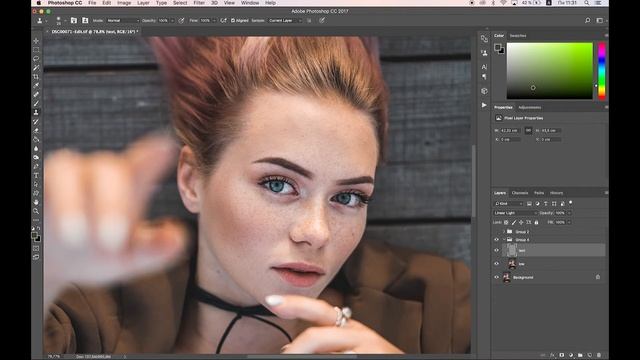Open the Sample dropdown showing Current Layer

(x=285, y=20)
